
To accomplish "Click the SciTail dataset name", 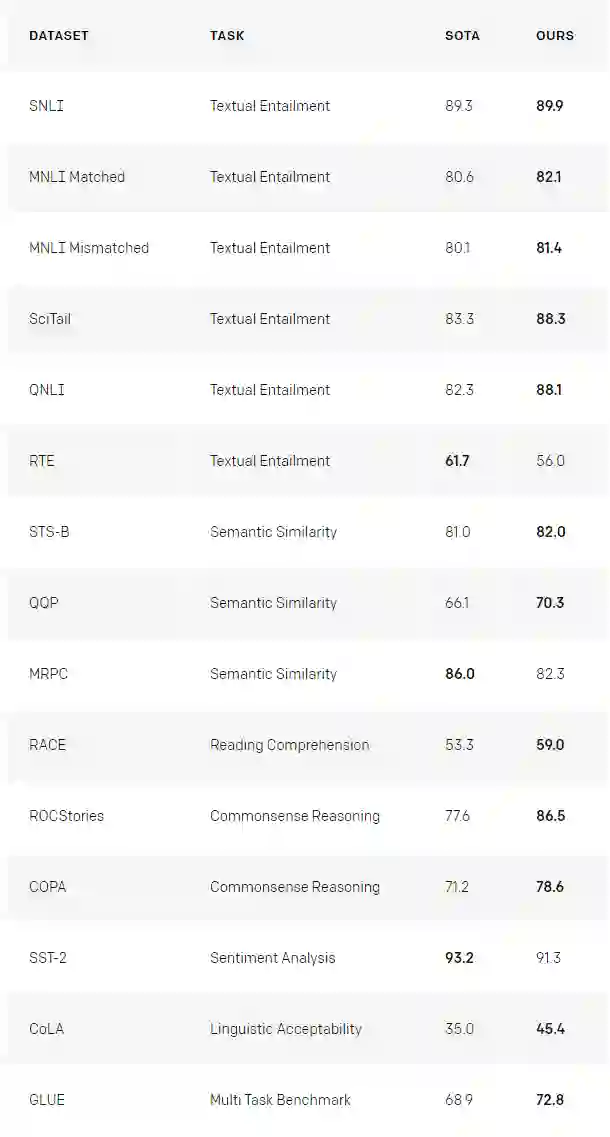I will click(50, 319).
